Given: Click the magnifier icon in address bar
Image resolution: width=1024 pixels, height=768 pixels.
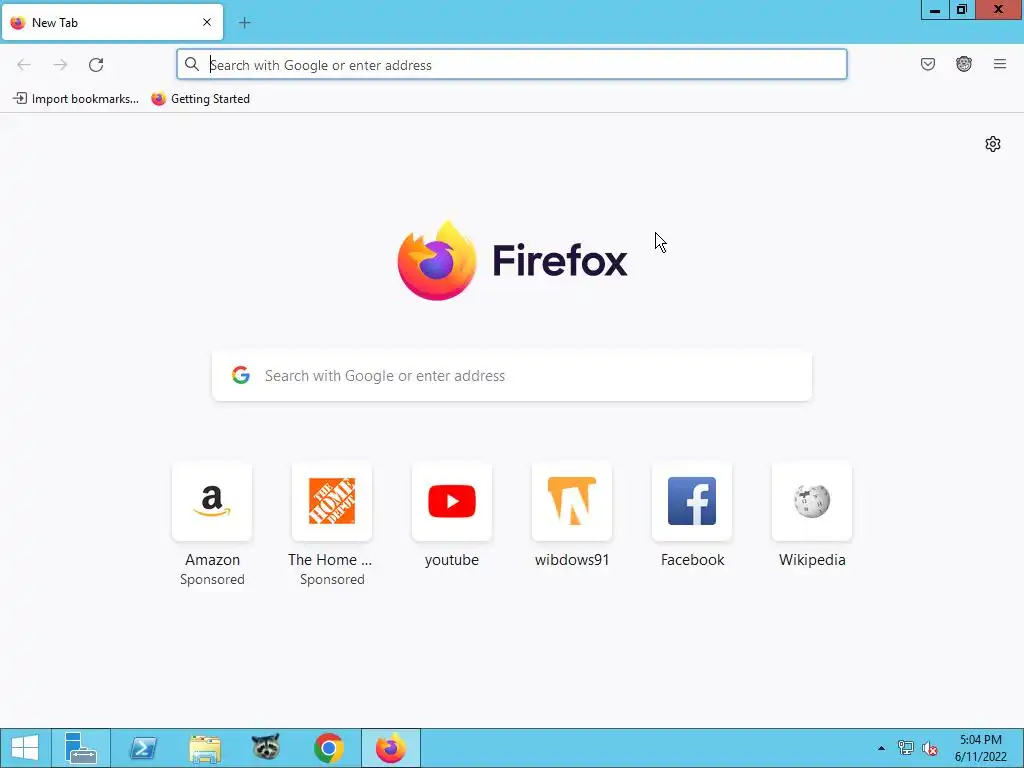Looking at the screenshot, I should (191, 64).
